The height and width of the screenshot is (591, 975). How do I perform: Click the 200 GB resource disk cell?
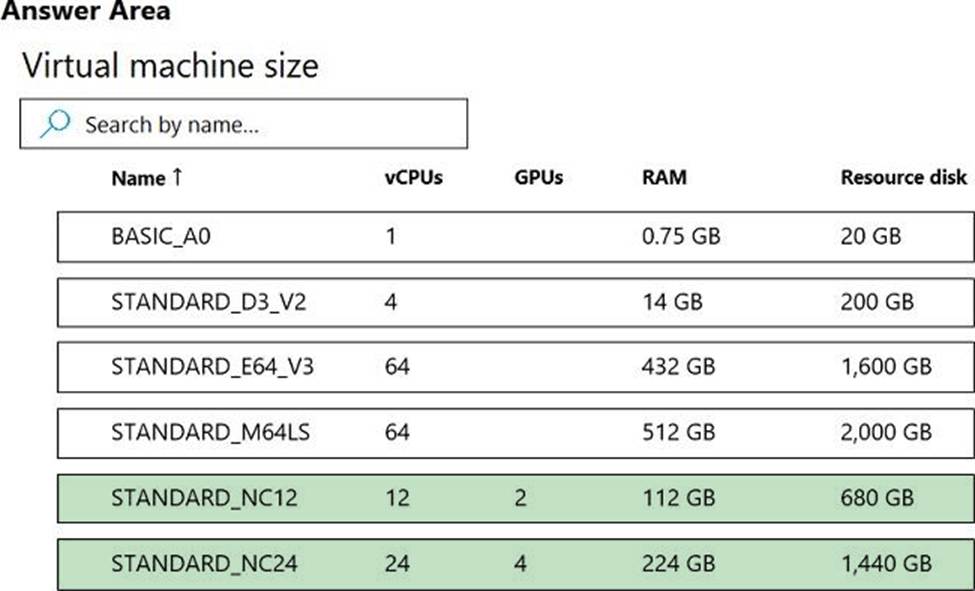pos(877,302)
